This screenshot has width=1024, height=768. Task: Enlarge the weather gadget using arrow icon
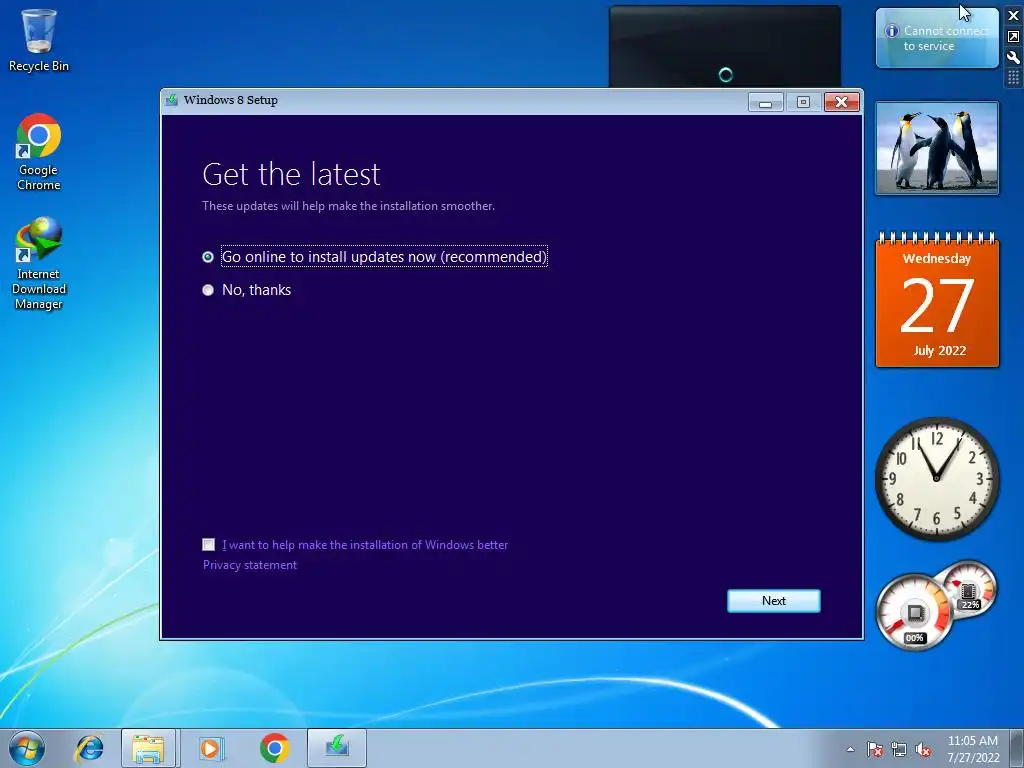pyautogui.click(x=1014, y=36)
